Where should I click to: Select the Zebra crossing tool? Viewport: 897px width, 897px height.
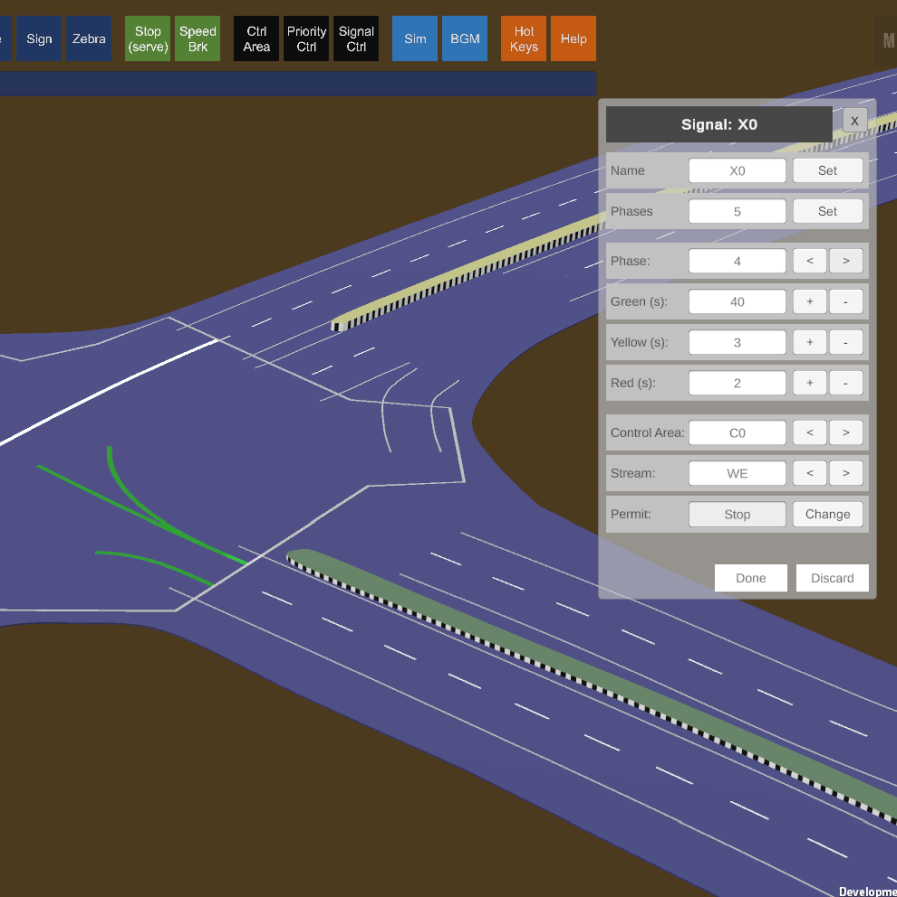pyautogui.click(x=89, y=39)
